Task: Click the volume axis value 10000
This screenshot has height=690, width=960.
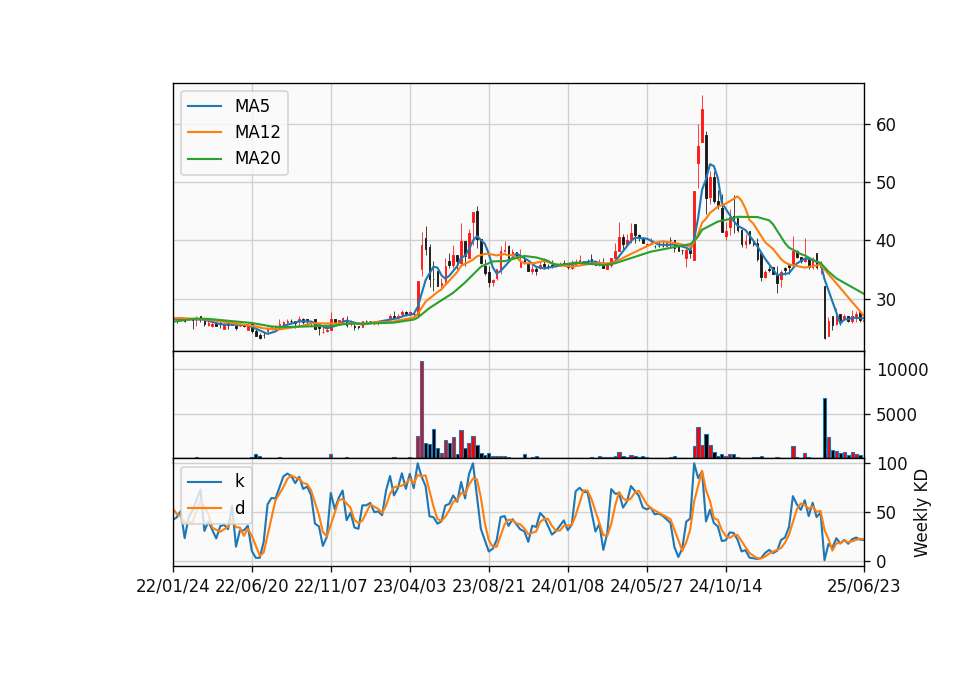Action: pos(903,370)
